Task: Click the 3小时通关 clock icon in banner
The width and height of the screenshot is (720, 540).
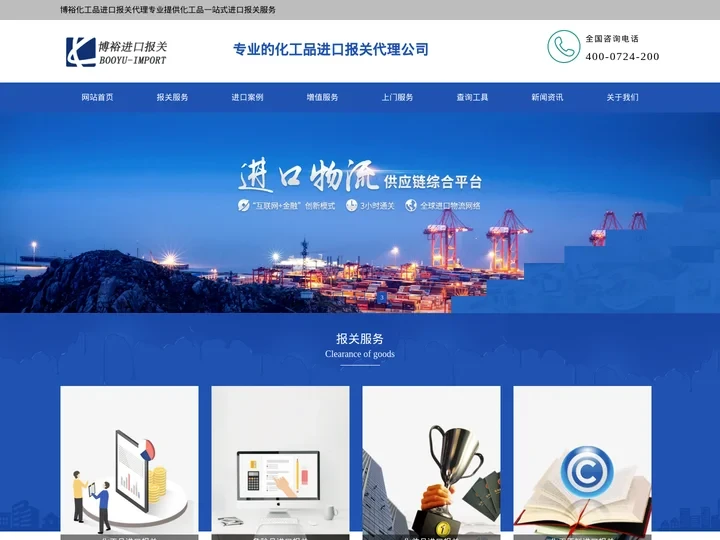Action: (x=352, y=205)
